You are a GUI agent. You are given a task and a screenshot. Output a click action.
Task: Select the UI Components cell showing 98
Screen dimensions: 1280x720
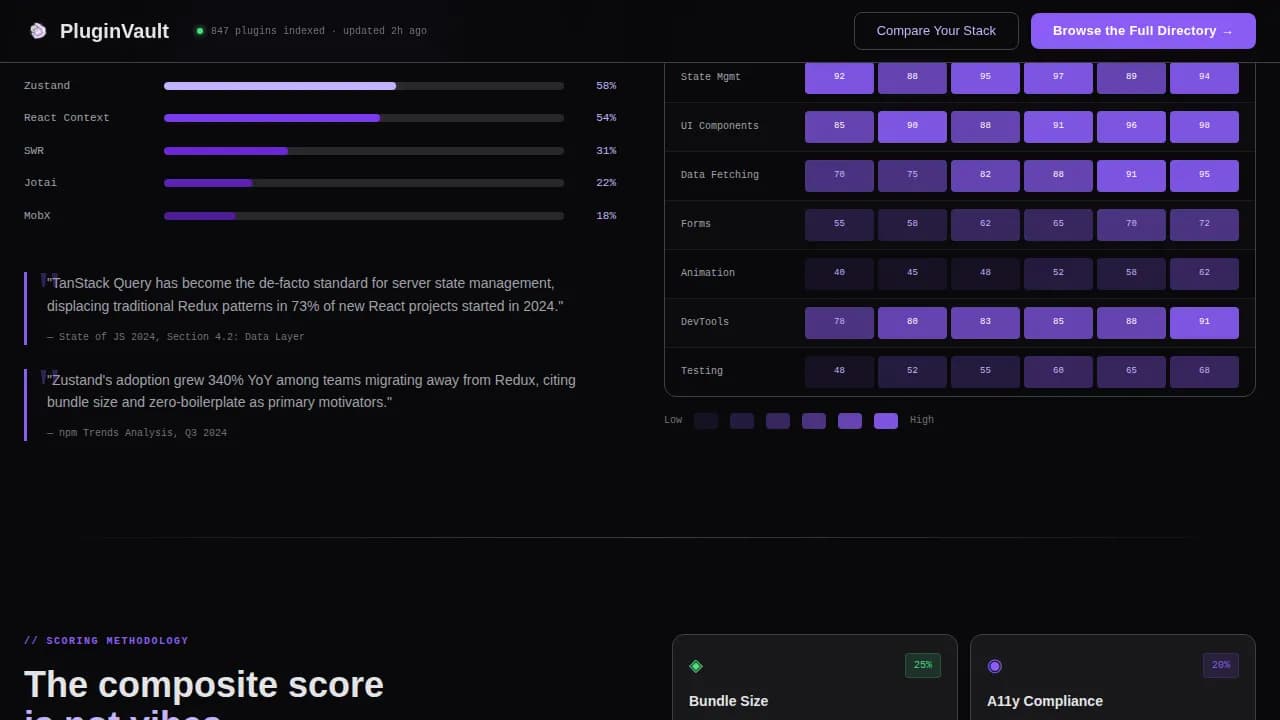click(x=1204, y=127)
